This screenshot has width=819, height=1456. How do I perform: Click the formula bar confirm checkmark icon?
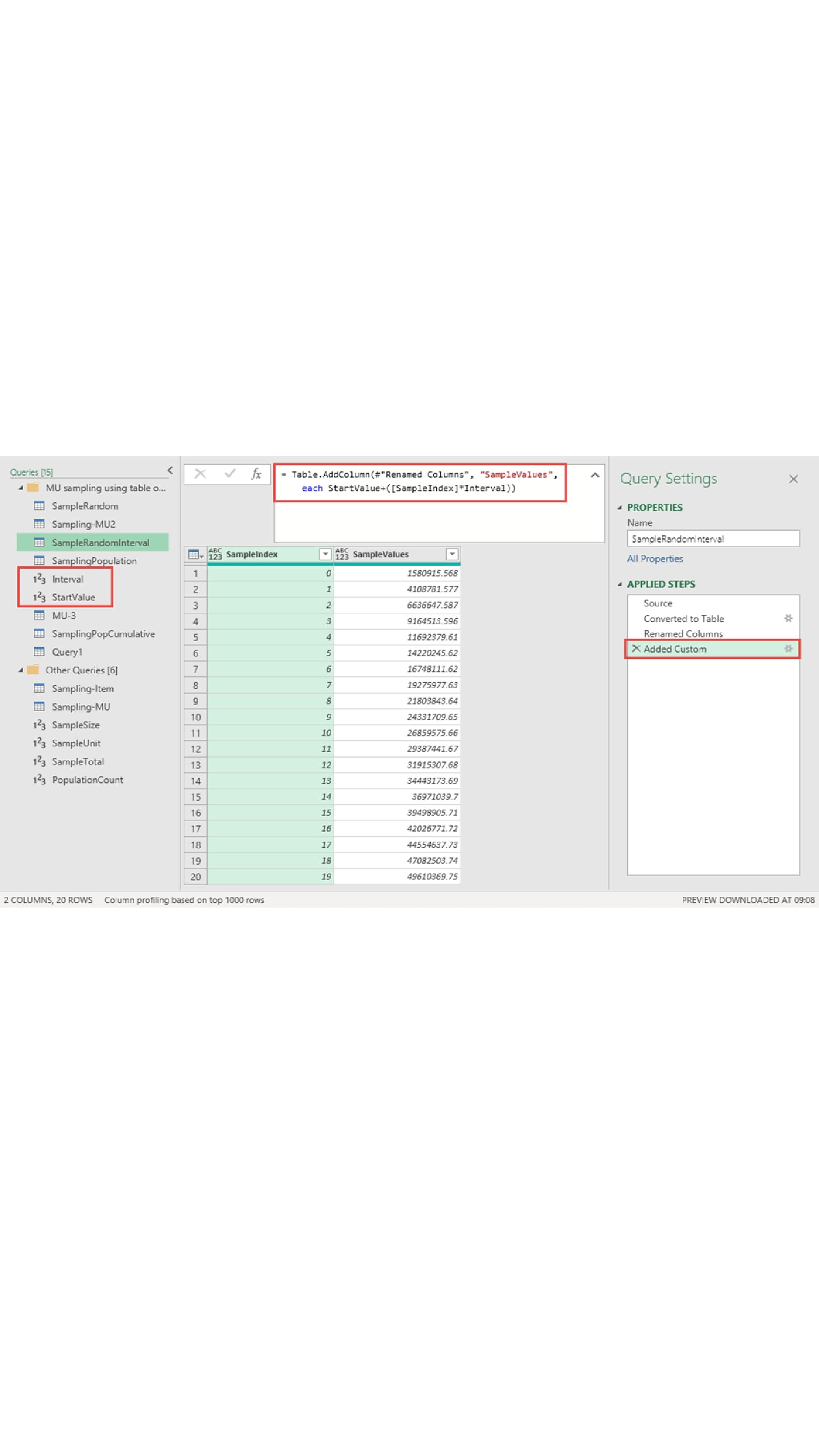pyautogui.click(x=229, y=474)
